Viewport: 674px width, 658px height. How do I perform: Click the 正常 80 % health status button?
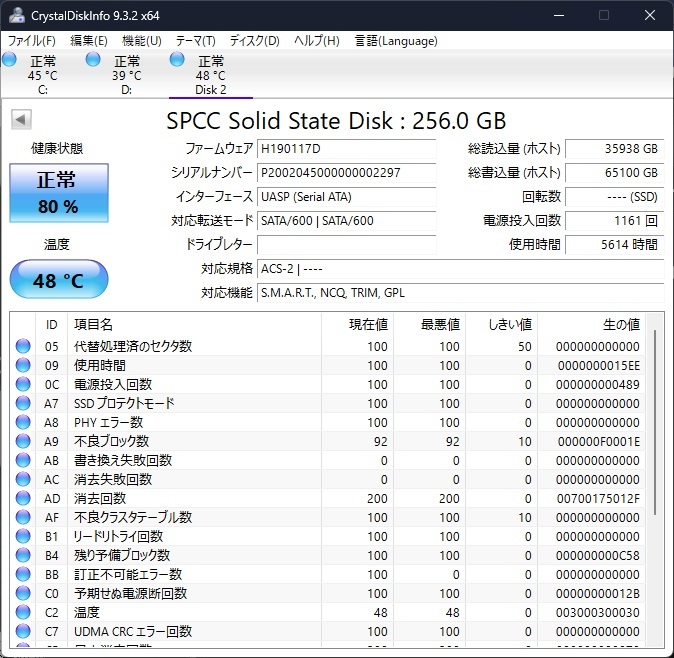[x=59, y=193]
